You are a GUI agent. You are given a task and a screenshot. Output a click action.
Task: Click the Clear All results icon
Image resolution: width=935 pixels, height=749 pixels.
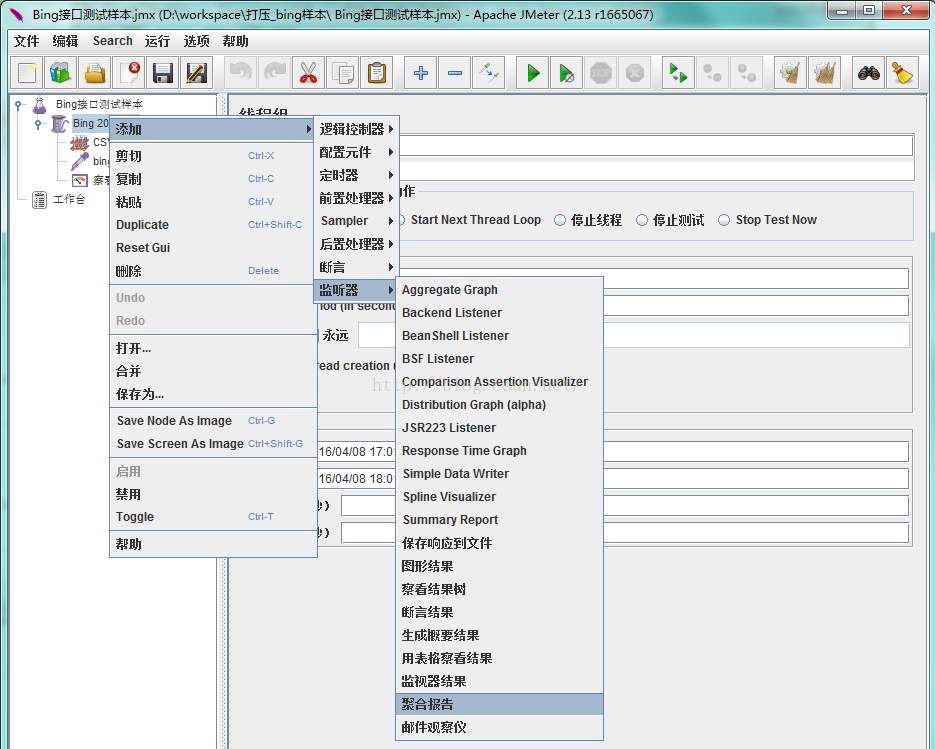[x=825, y=73]
